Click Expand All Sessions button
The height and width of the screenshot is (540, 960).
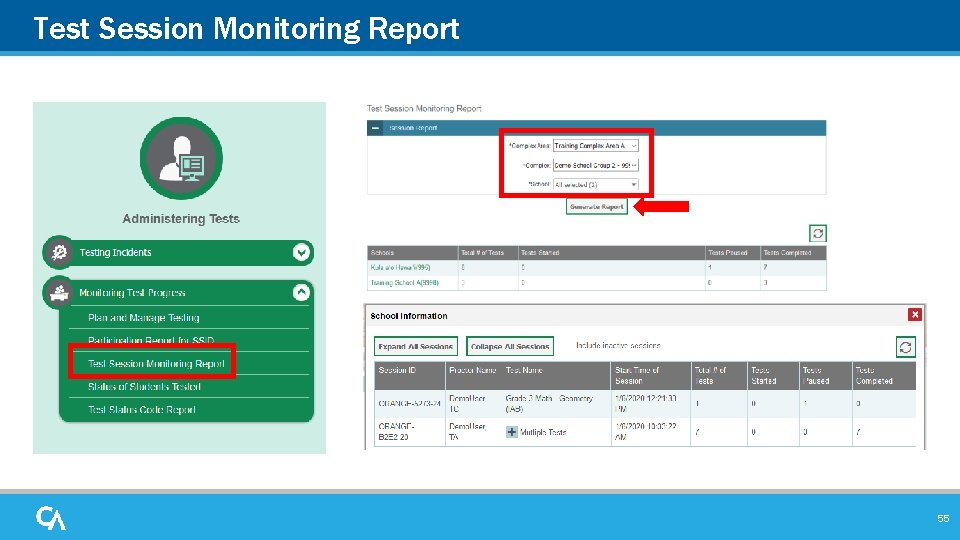pyautogui.click(x=416, y=347)
